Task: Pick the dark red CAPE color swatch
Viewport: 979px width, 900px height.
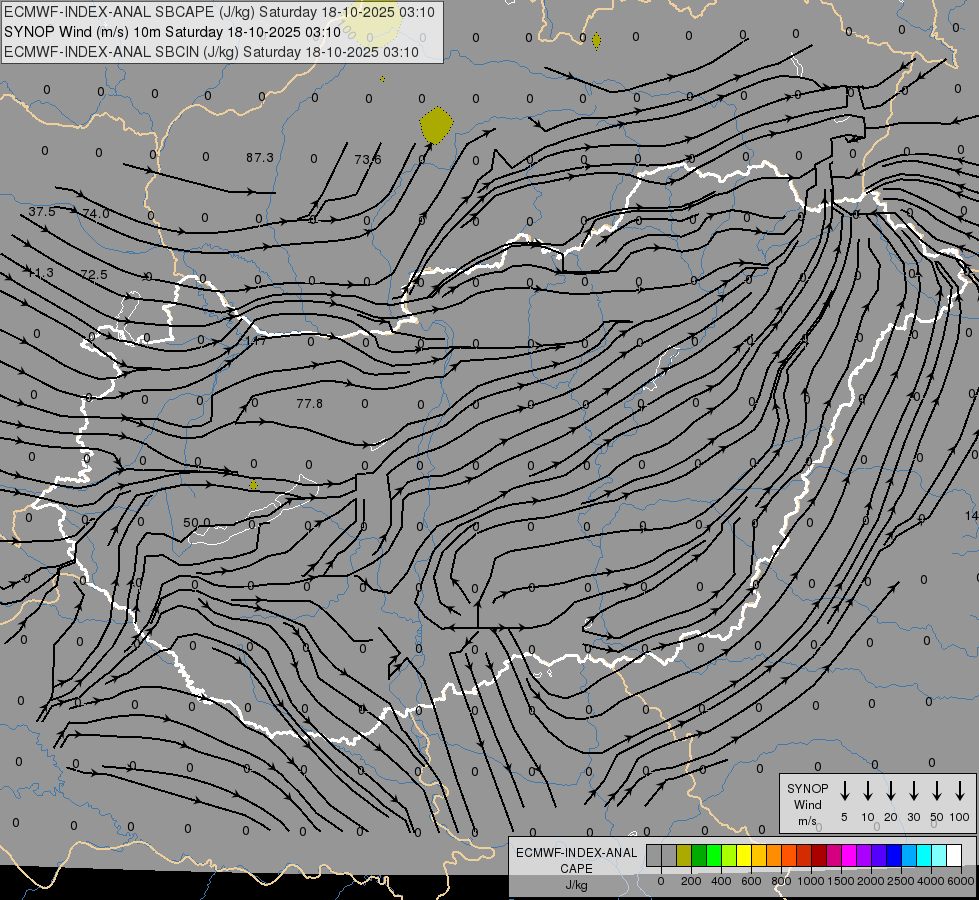Action: pos(819,855)
